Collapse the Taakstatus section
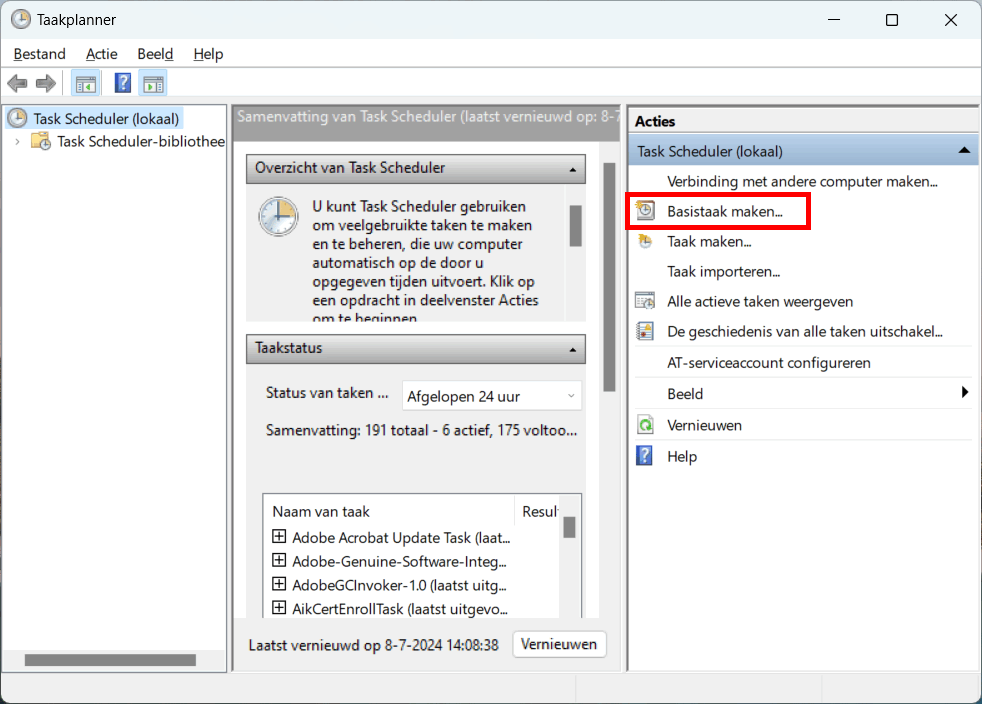The image size is (982, 704). 573,349
